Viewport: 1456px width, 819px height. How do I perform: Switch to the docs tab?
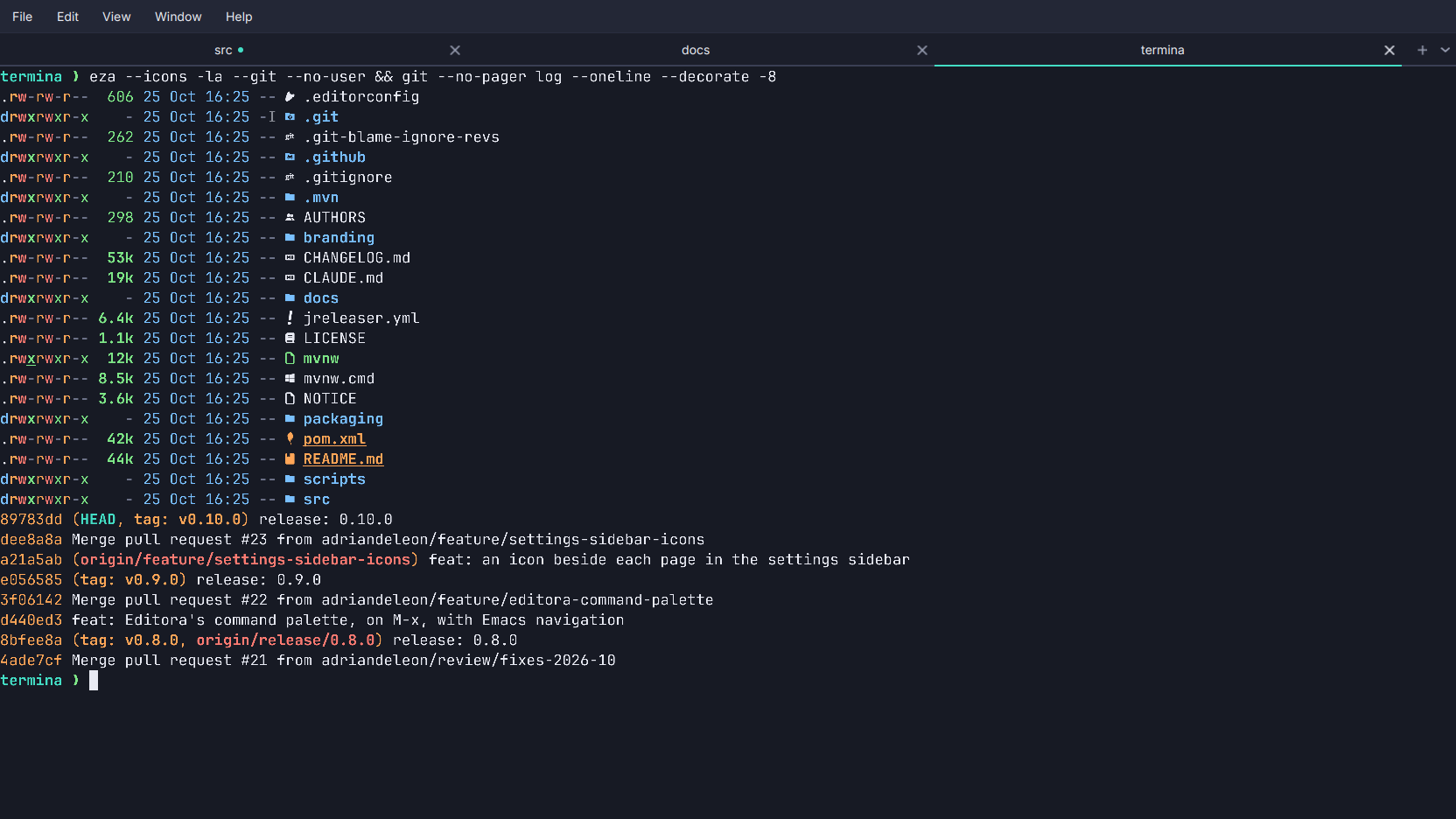[x=696, y=50]
